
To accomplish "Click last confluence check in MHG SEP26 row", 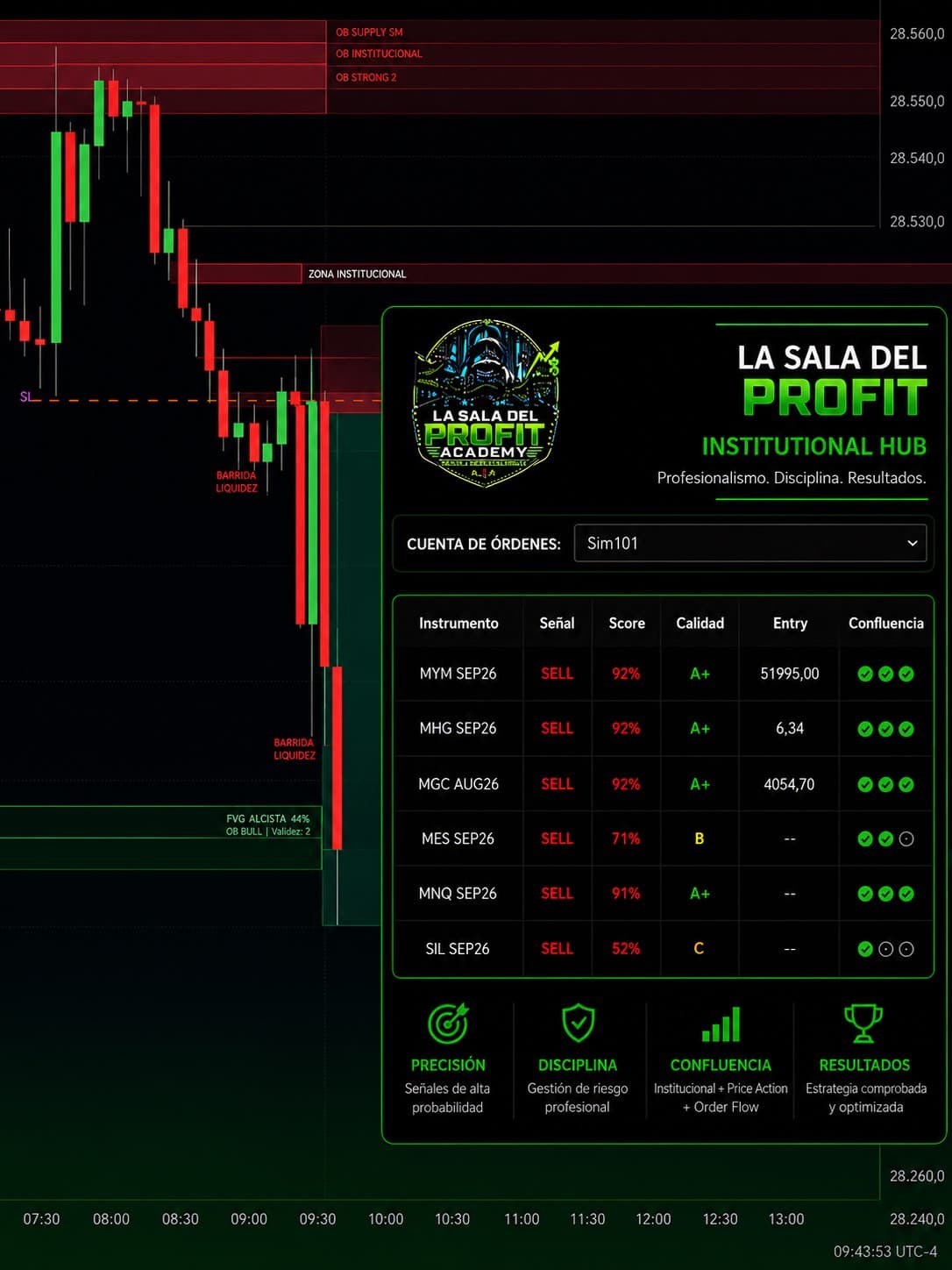I will pyautogui.click(x=906, y=729).
